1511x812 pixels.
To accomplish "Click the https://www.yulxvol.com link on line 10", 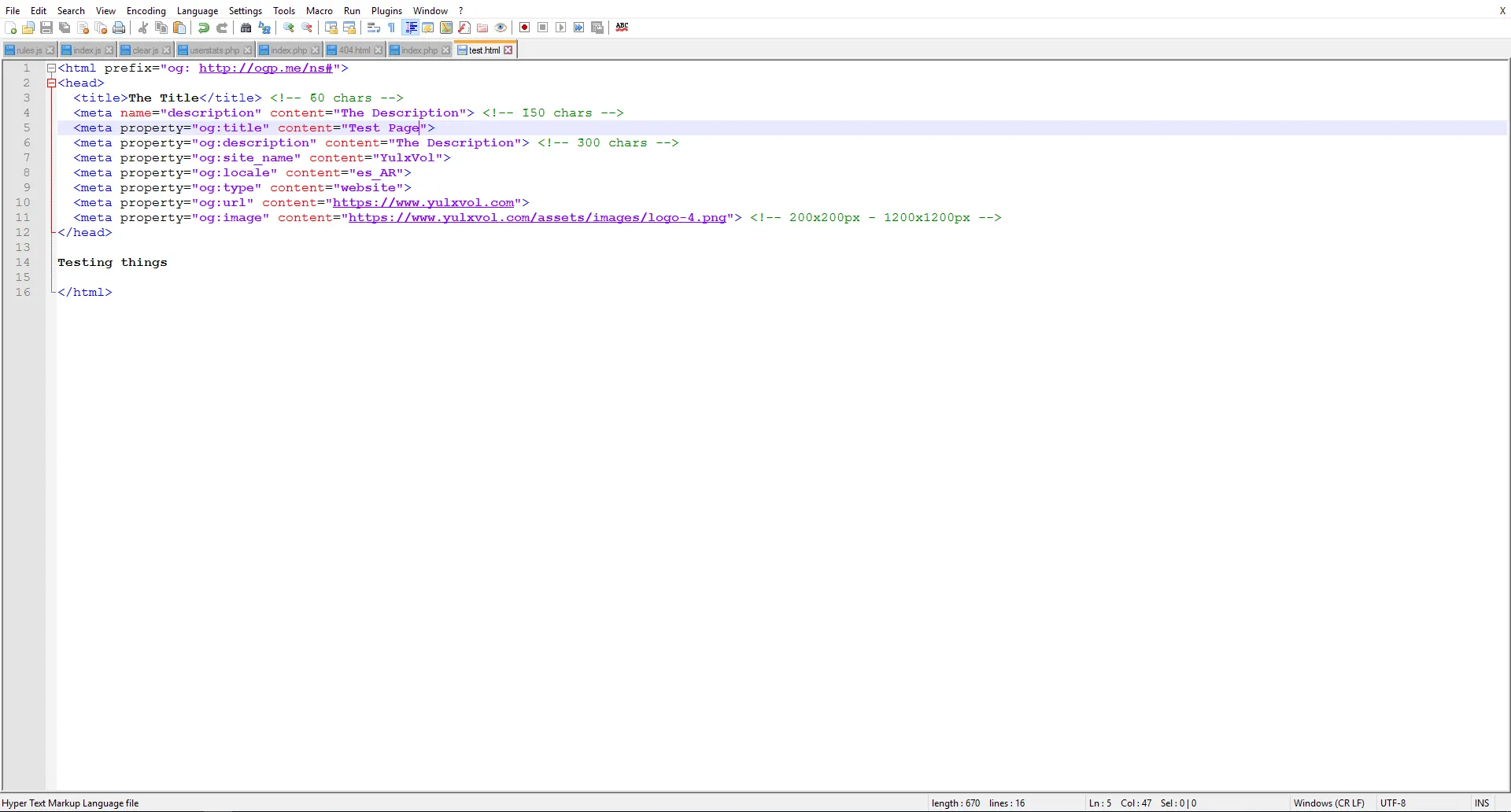I will pos(423,203).
